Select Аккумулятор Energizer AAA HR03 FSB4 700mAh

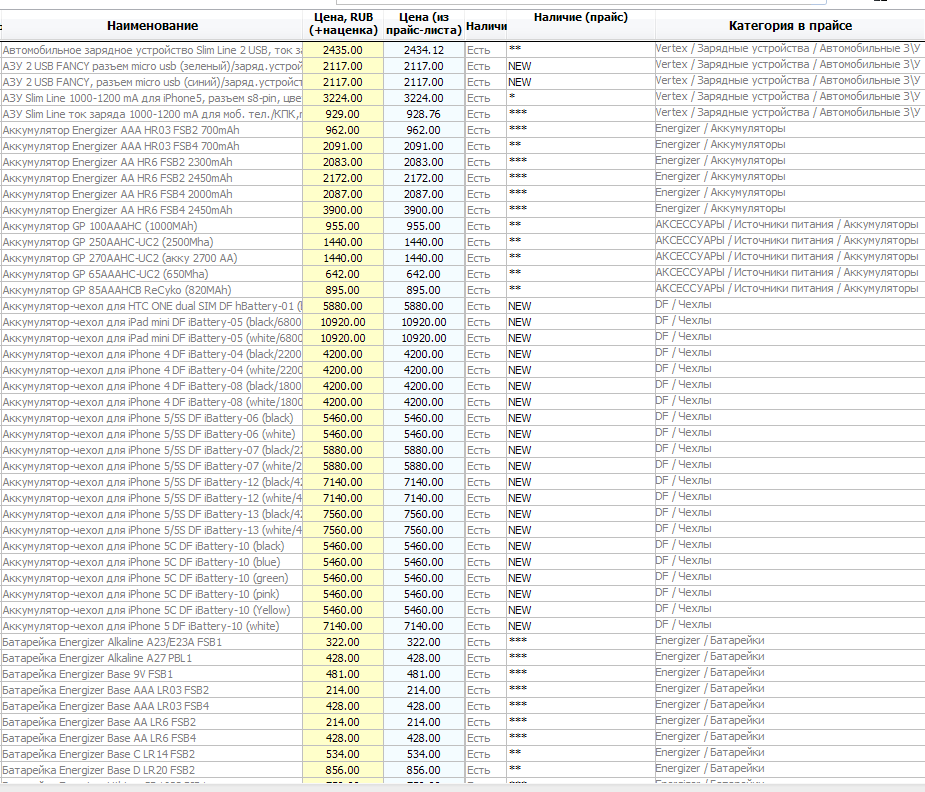tap(152, 146)
